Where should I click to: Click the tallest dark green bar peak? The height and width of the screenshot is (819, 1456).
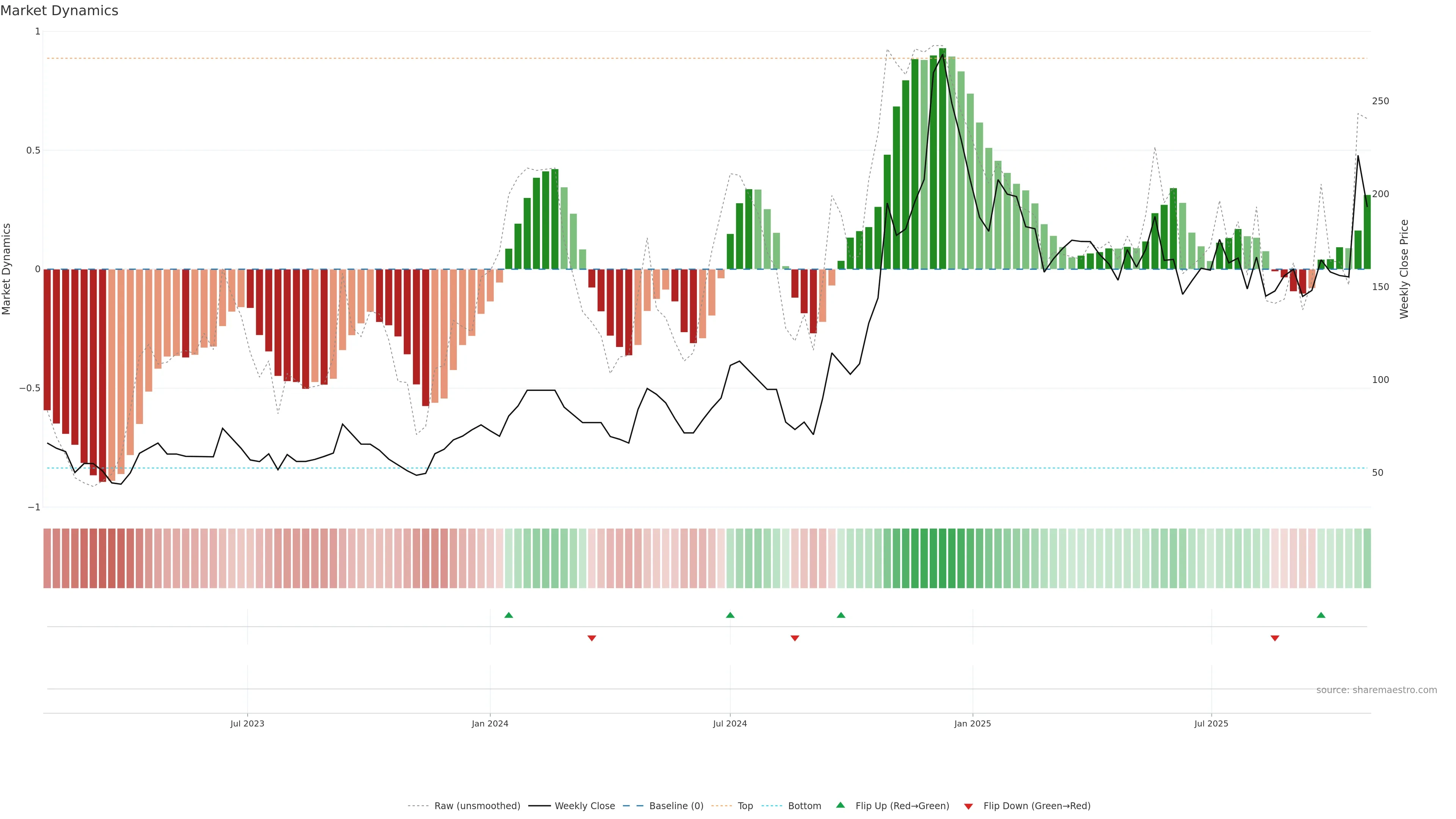[x=942, y=52]
